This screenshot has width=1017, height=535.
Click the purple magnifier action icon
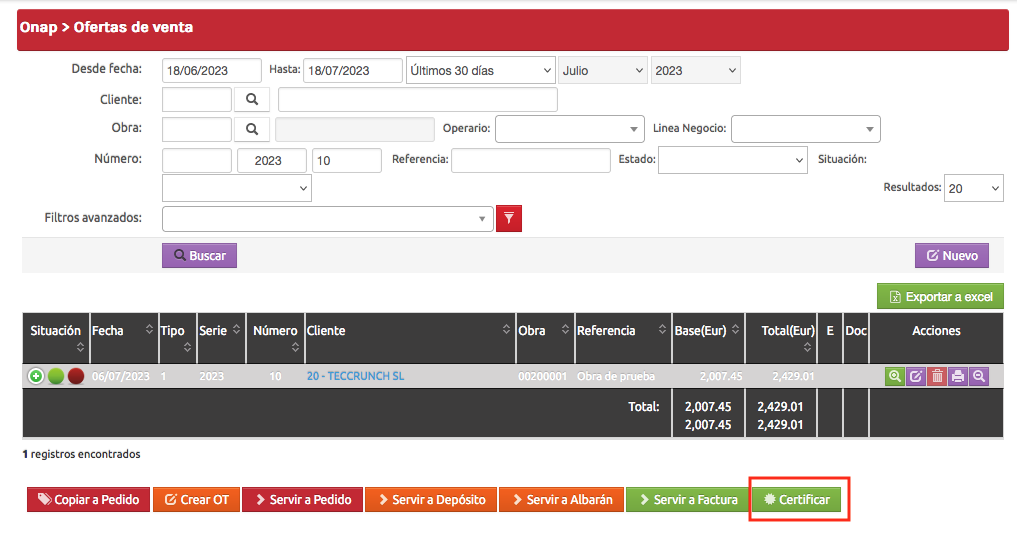pos(979,376)
